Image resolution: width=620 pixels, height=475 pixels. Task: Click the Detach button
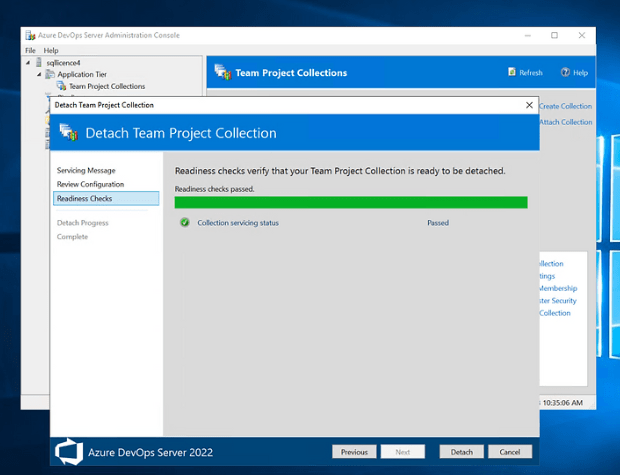pyautogui.click(x=461, y=452)
